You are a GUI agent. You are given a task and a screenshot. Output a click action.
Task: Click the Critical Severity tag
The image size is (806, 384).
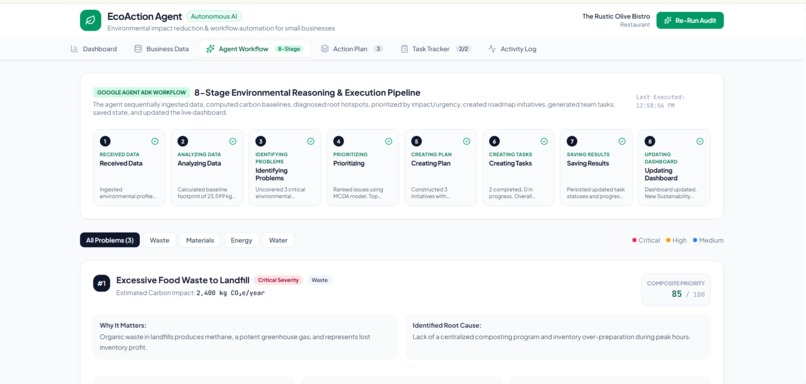click(x=278, y=280)
